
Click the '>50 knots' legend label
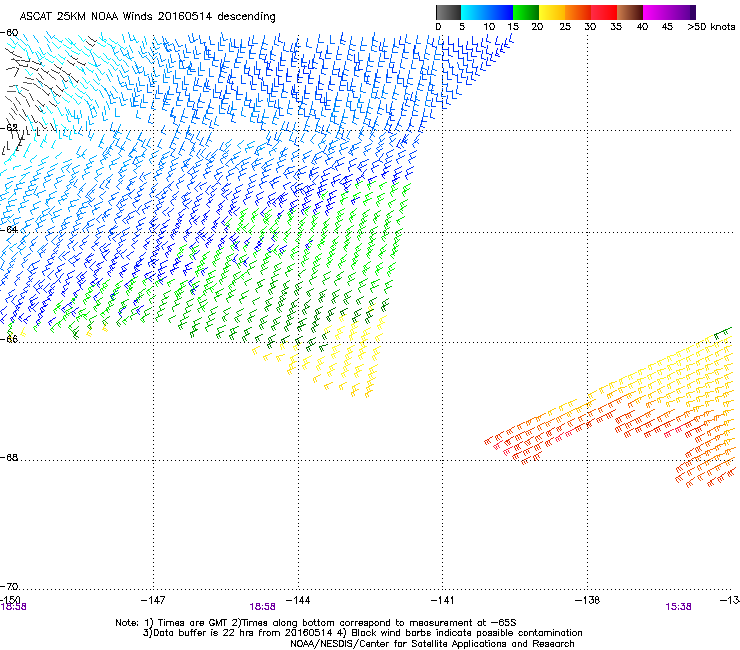point(711,27)
